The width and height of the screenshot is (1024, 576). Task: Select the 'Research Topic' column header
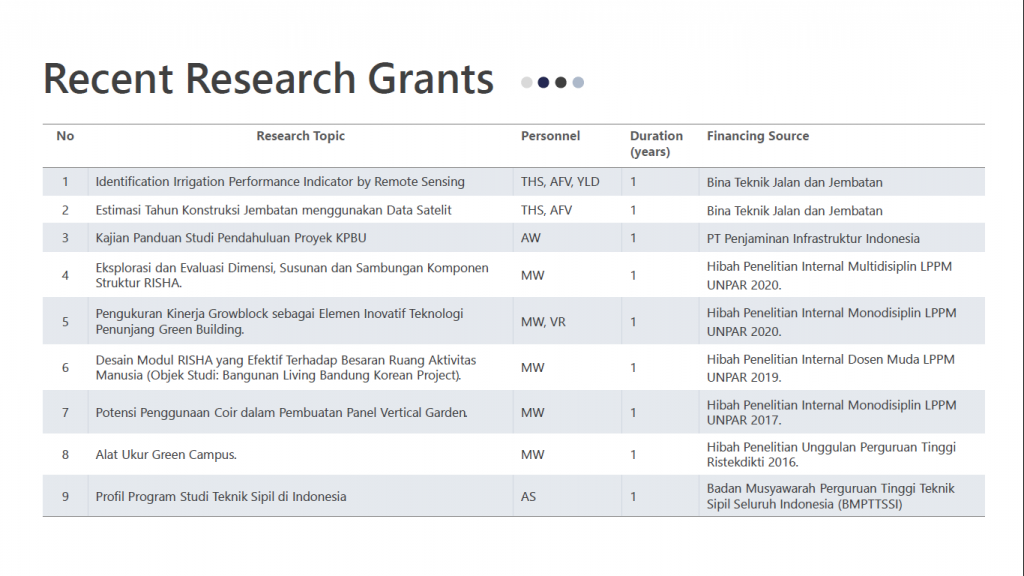(300, 136)
